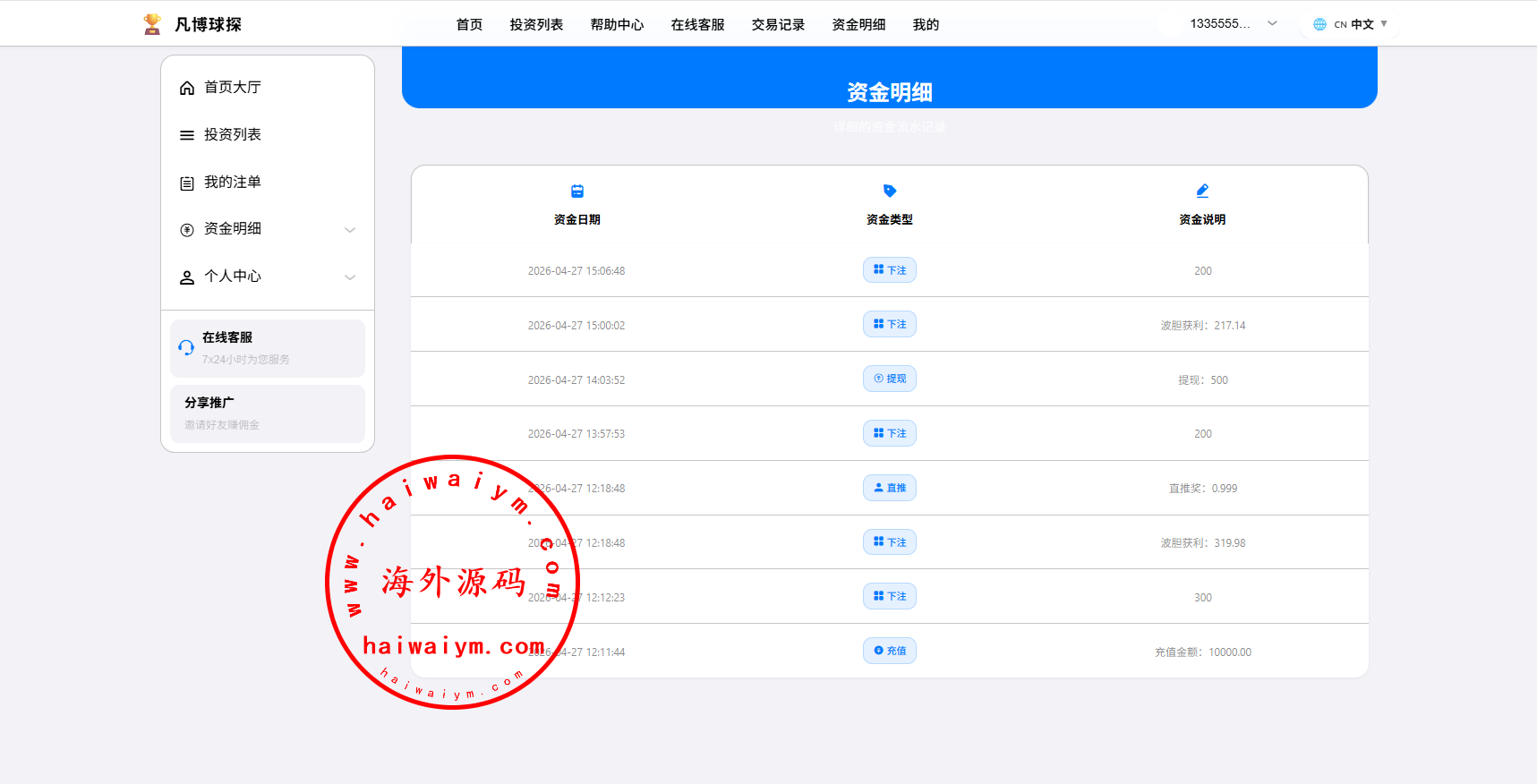This screenshot has height=784, width=1537.
Task: Open the 分享推广 card
Action: [x=268, y=413]
